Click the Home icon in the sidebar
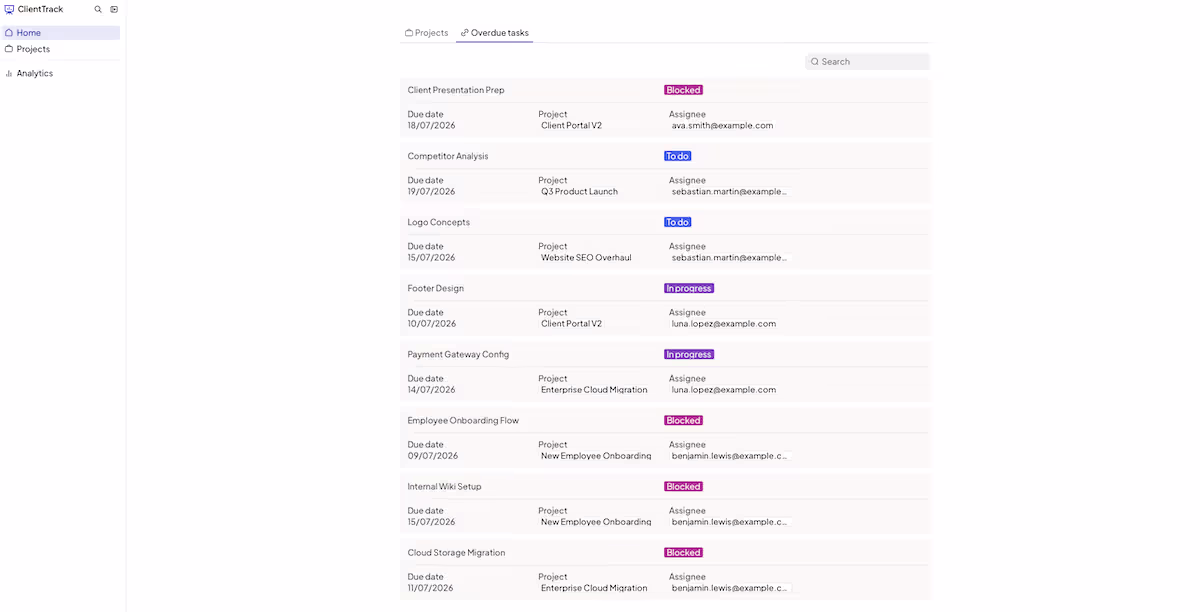This screenshot has height=612, width=1200. pyautogui.click(x=9, y=33)
